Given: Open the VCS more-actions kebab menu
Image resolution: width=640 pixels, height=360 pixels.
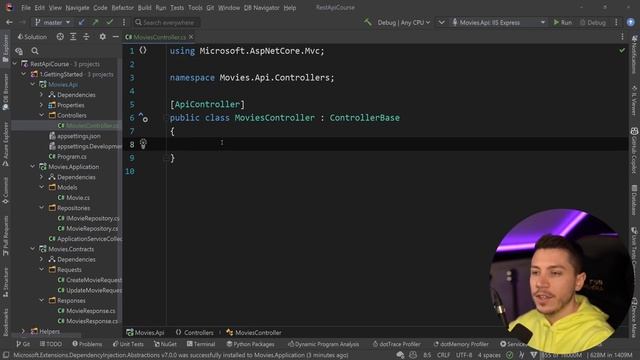Looking at the screenshot, I should (124, 22).
